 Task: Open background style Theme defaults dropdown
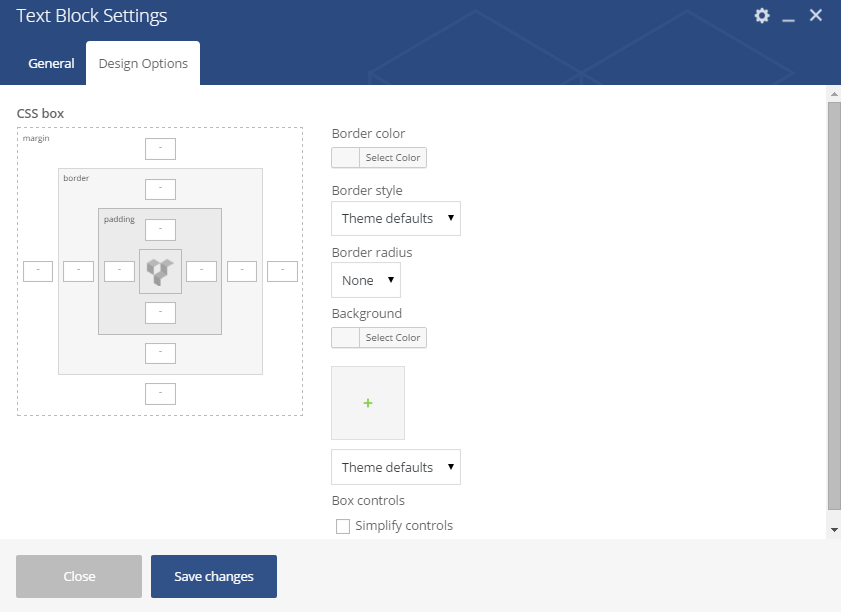(396, 467)
